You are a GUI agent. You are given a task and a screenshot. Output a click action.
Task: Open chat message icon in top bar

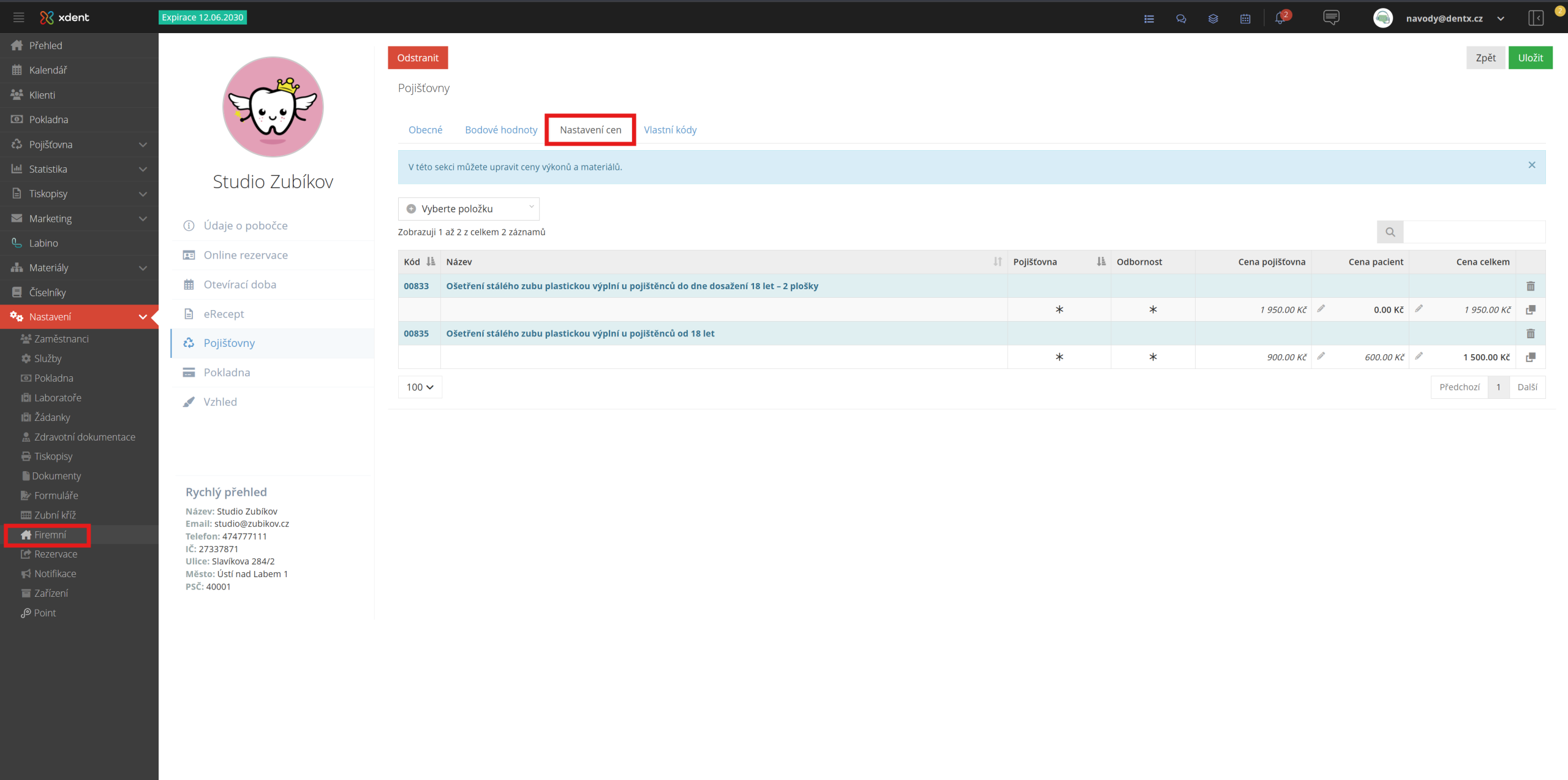point(1331,17)
